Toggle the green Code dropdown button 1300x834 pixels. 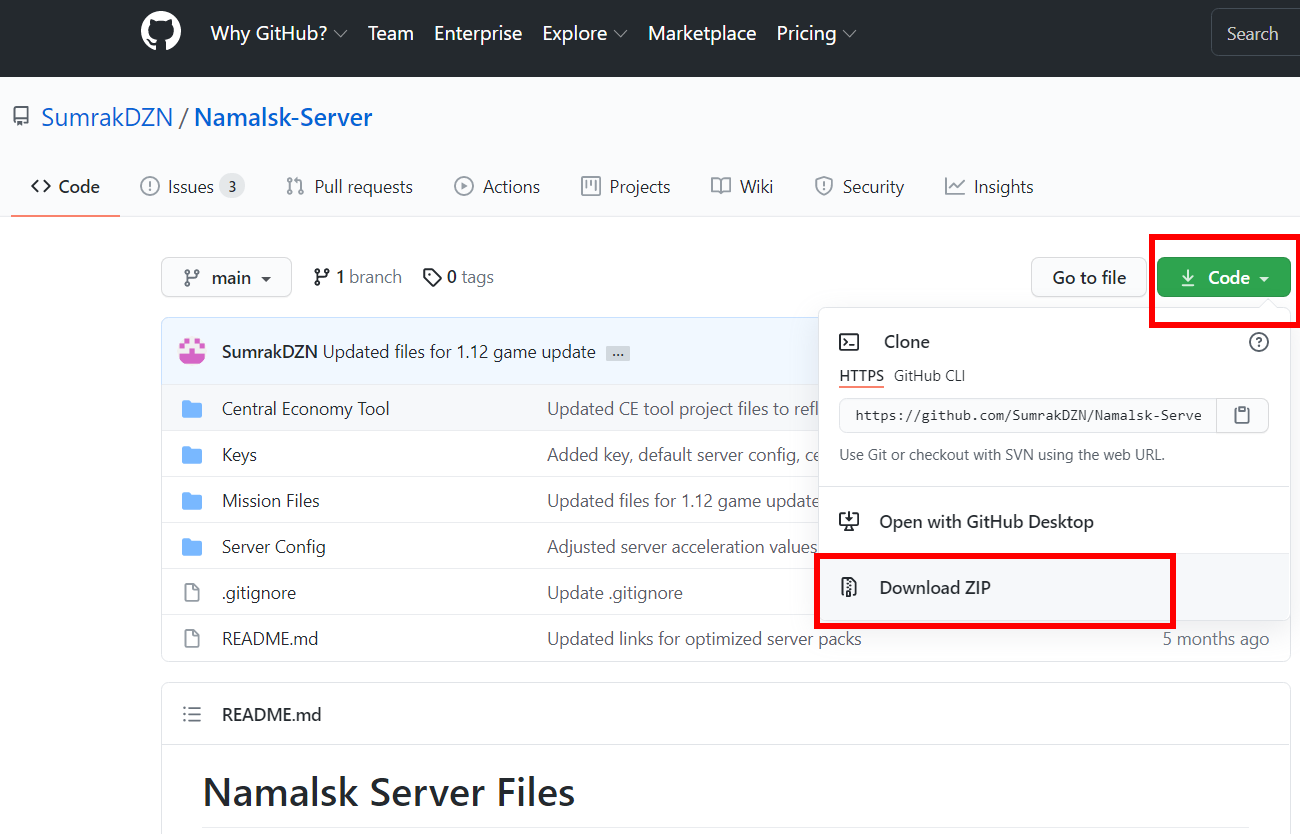(x=1224, y=277)
